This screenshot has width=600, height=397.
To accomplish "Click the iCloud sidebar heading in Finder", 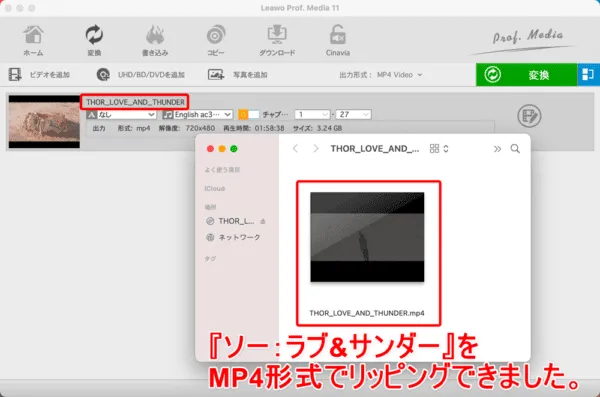I will click(215, 188).
